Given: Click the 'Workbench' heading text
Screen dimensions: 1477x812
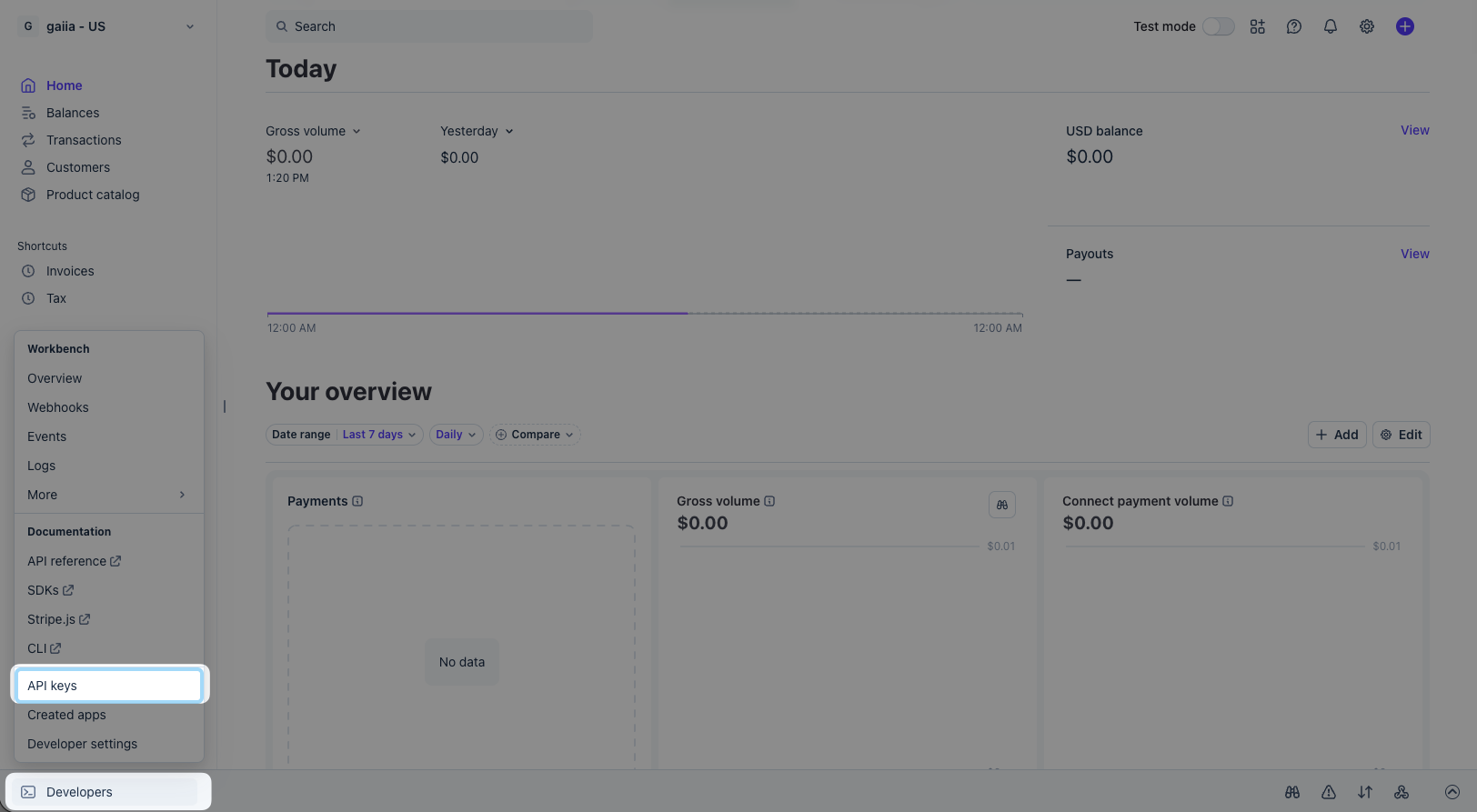Looking at the screenshot, I should tap(58, 349).
